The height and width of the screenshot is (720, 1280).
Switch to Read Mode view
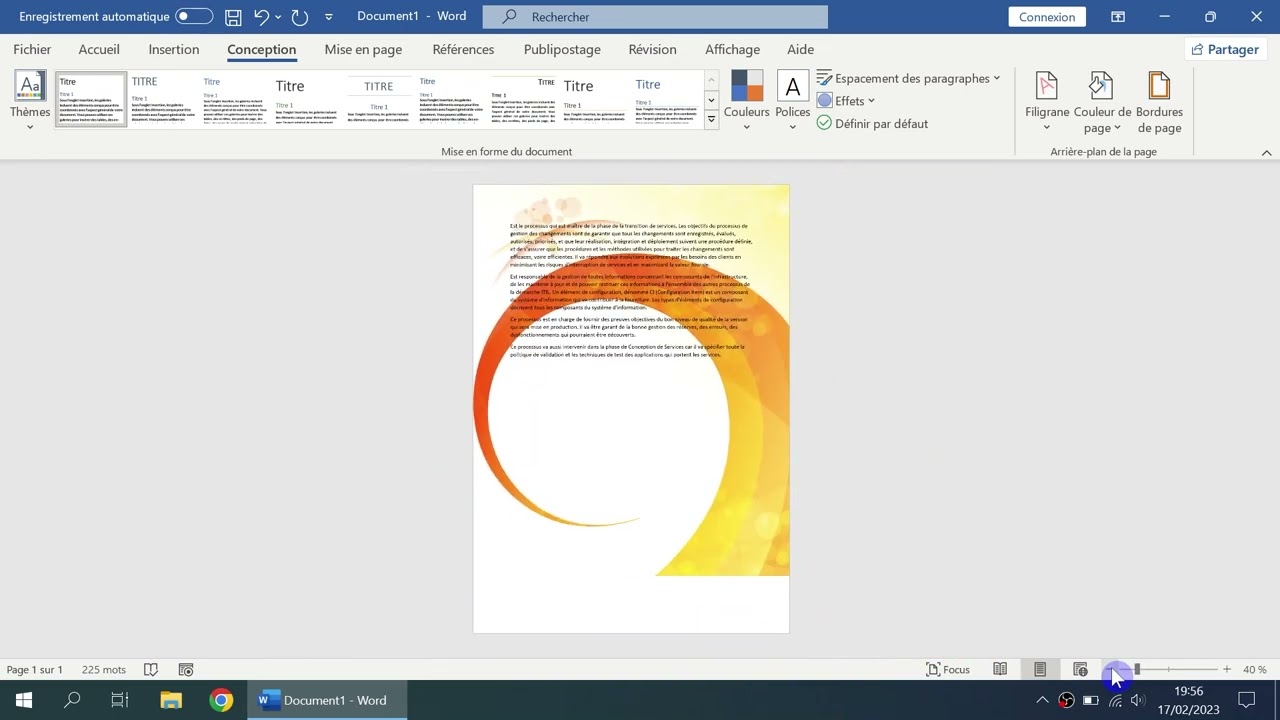pos(1000,669)
